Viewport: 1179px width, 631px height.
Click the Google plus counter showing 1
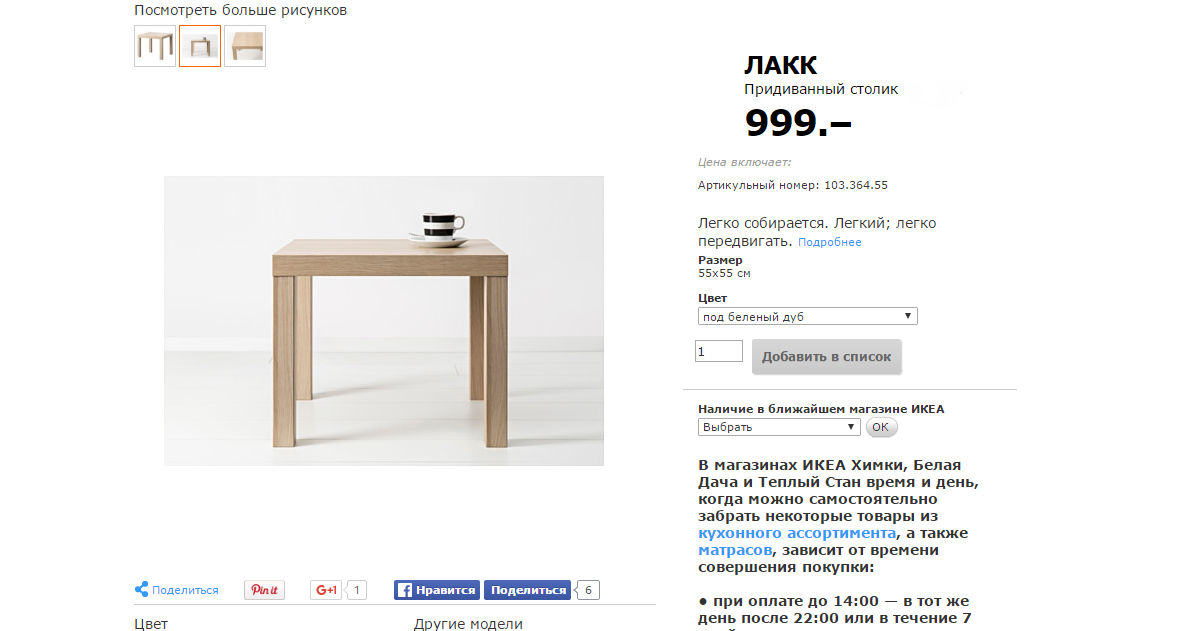coord(356,590)
